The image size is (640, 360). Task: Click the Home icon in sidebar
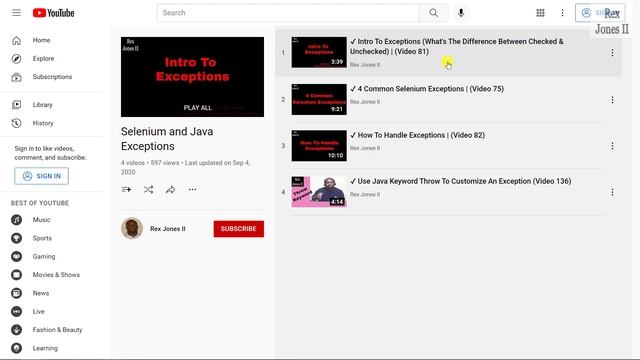16,40
